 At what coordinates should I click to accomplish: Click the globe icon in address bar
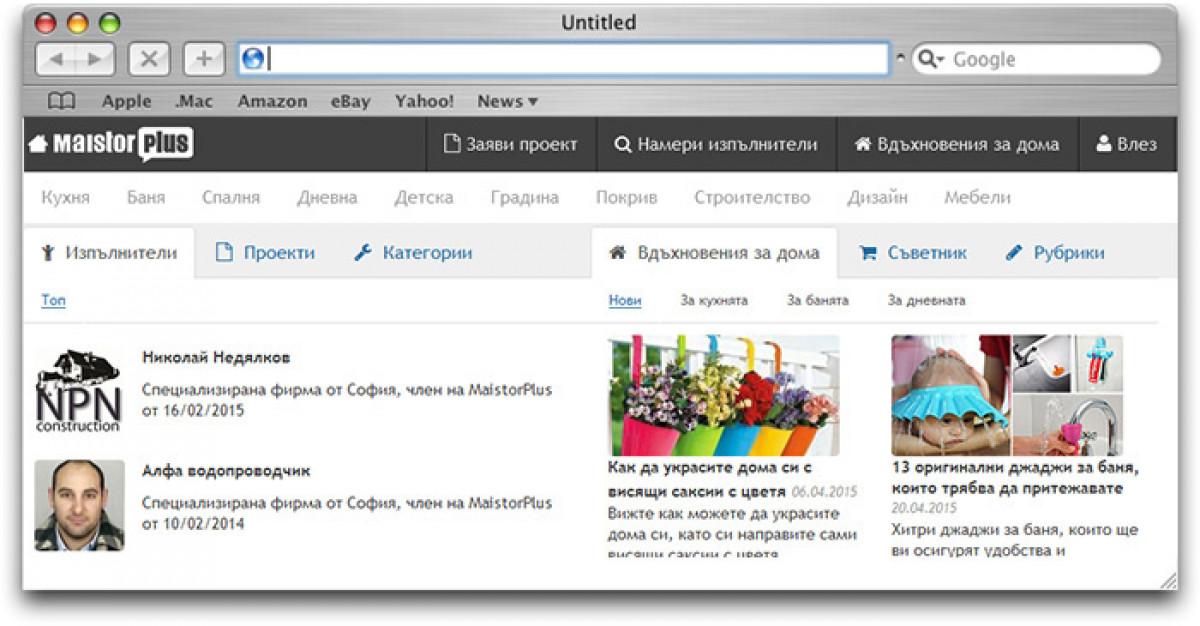coord(253,59)
